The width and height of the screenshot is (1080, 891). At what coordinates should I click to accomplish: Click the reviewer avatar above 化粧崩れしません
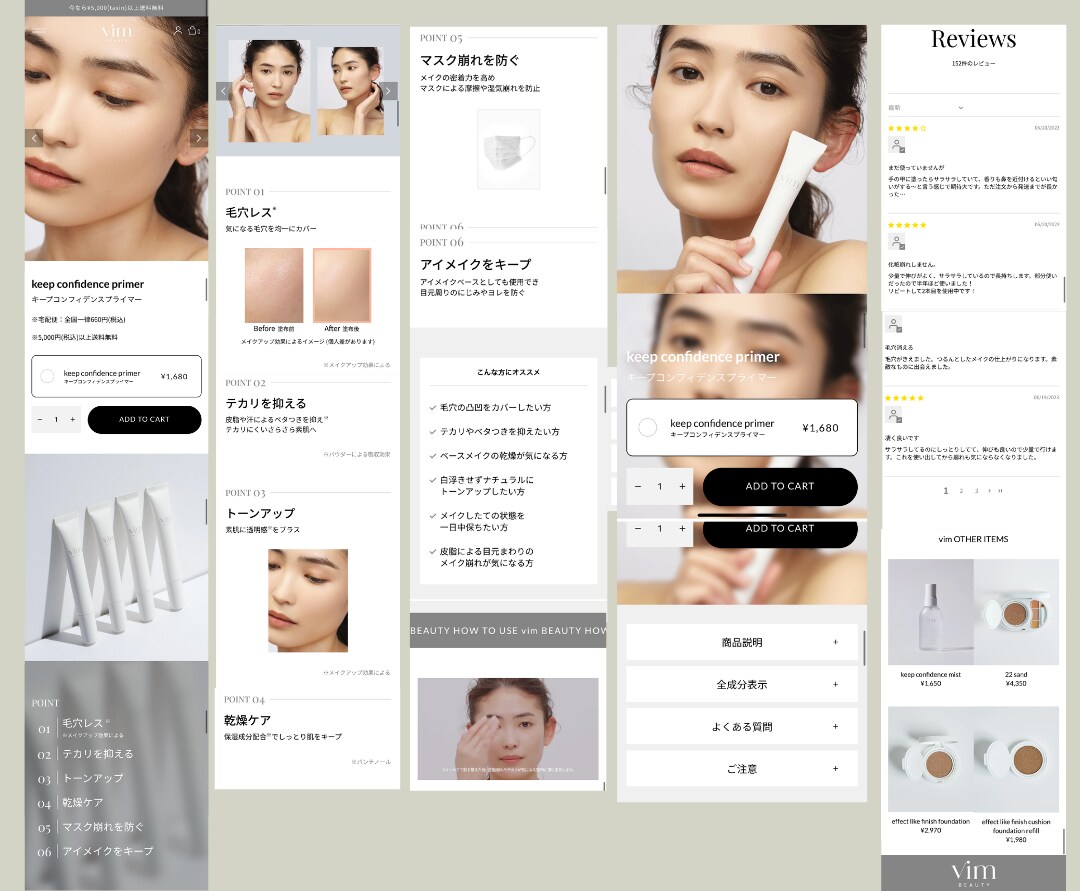click(x=897, y=242)
